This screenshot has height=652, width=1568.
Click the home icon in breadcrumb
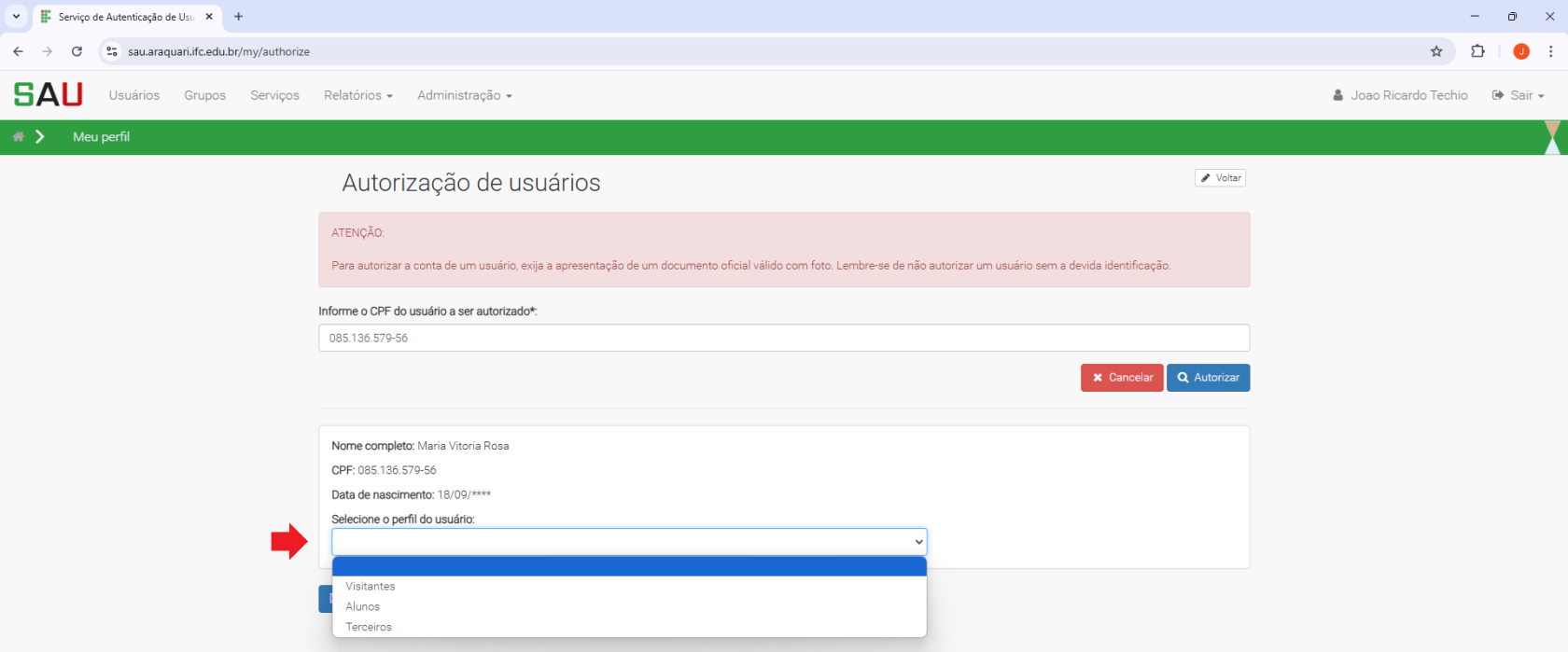[18, 137]
